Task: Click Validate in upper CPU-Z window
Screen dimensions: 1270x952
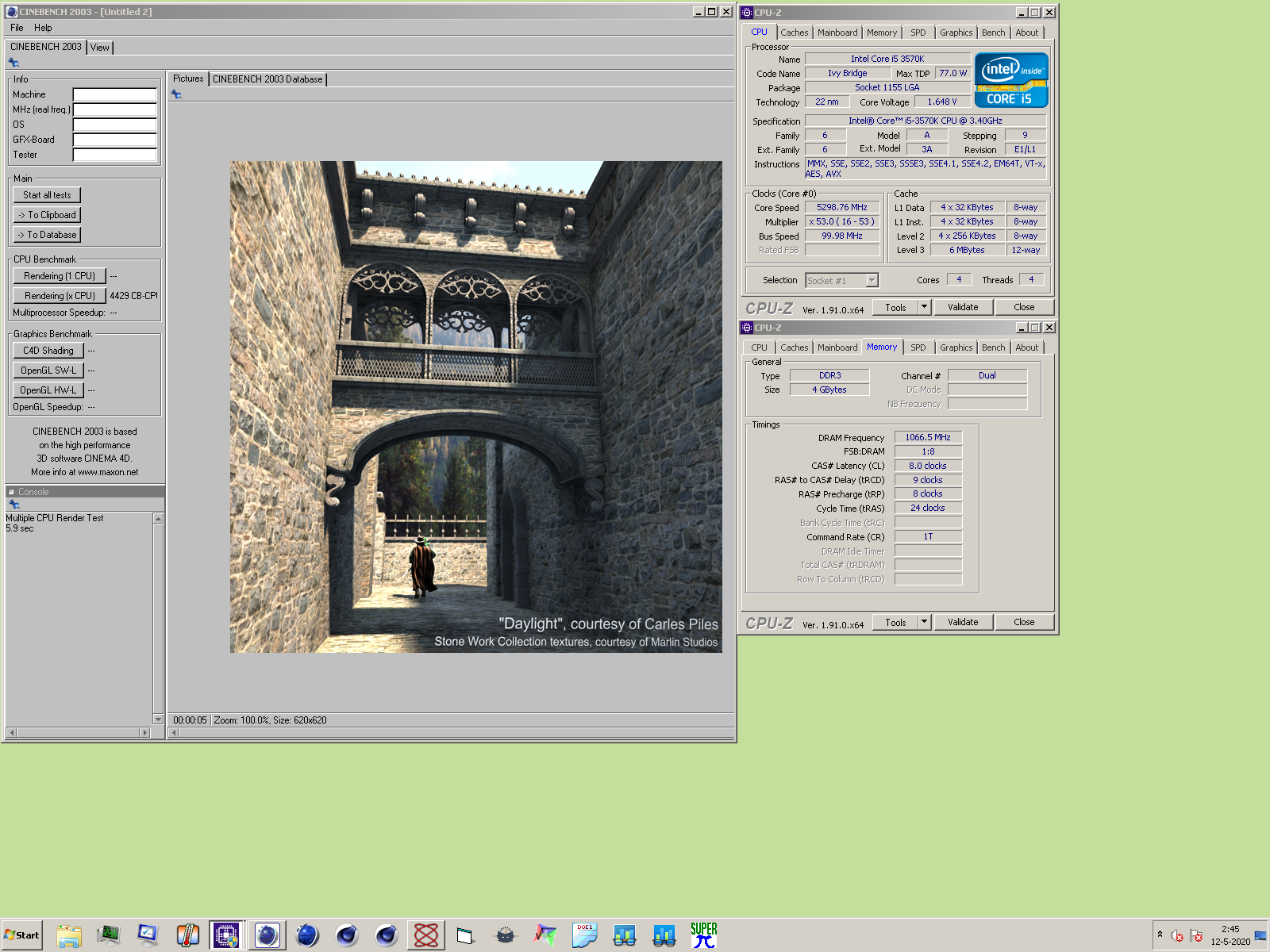Action: 963,307
